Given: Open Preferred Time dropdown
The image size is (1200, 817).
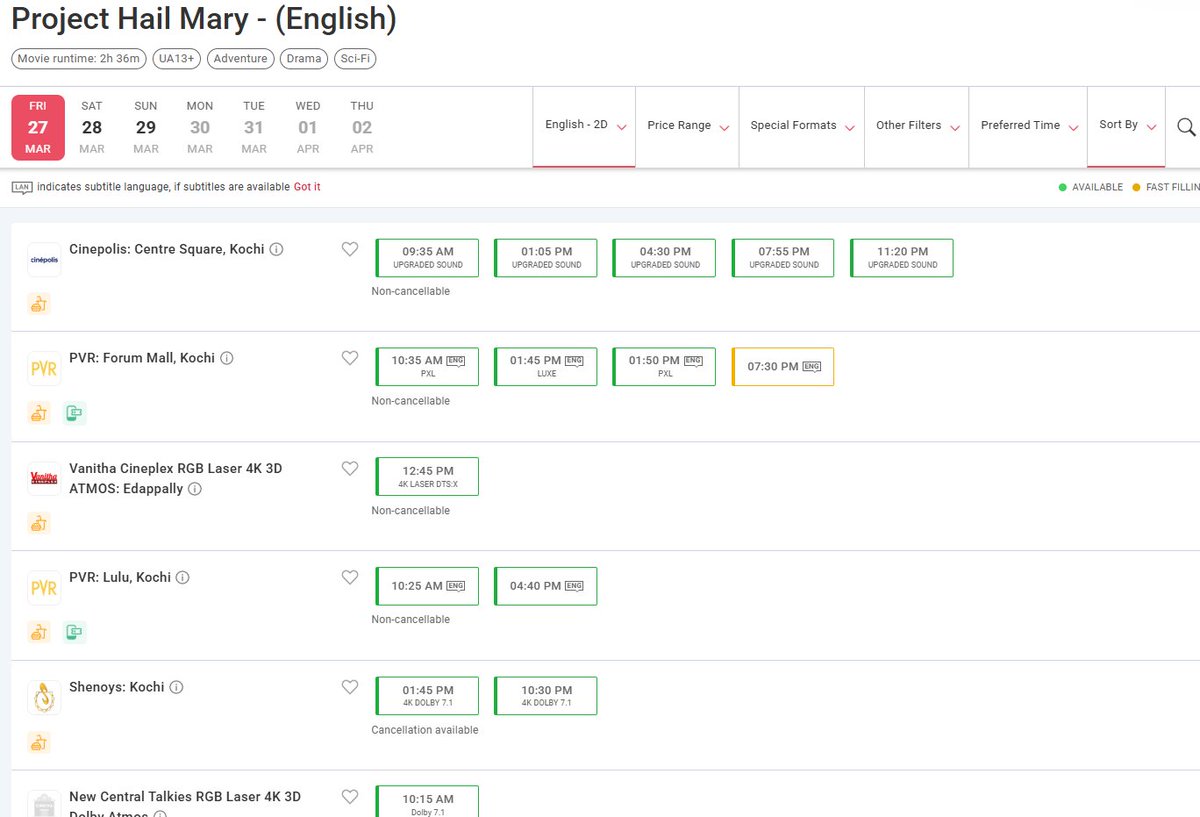Looking at the screenshot, I should tap(1028, 126).
